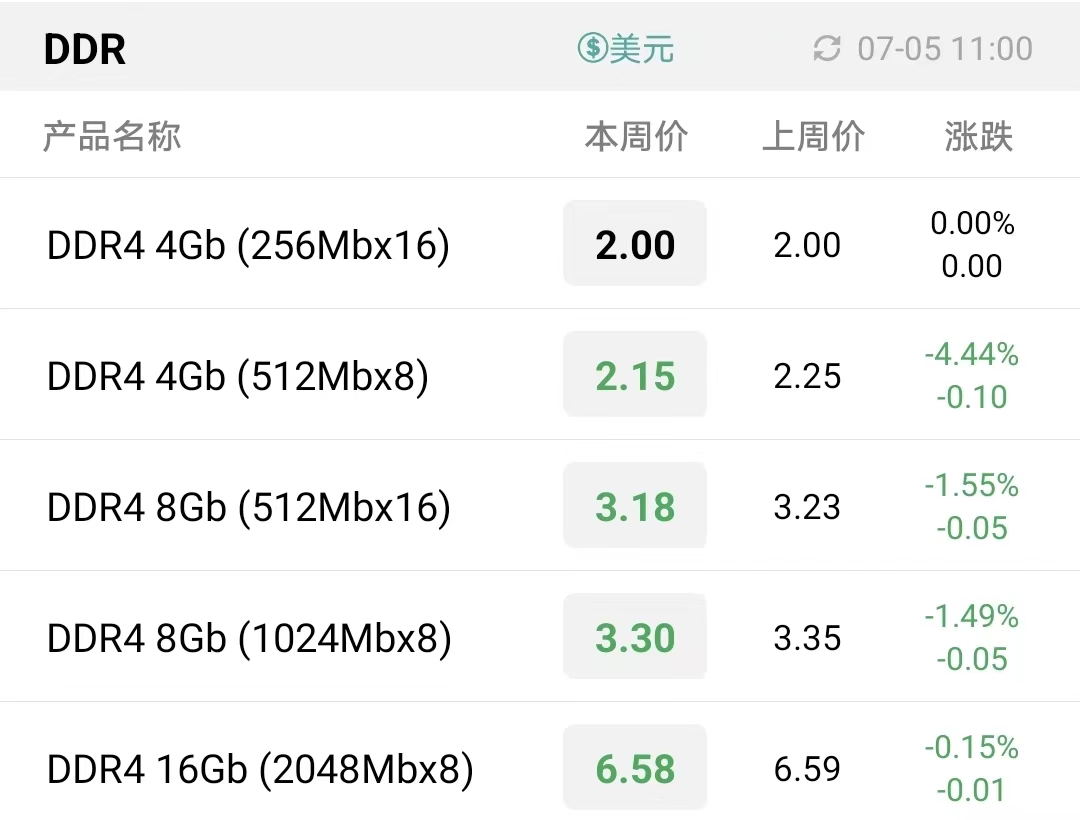Tap this week's price 3.30
Image resolution: width=1080 pixels, height=820 pixels.
tap(635, 637)
